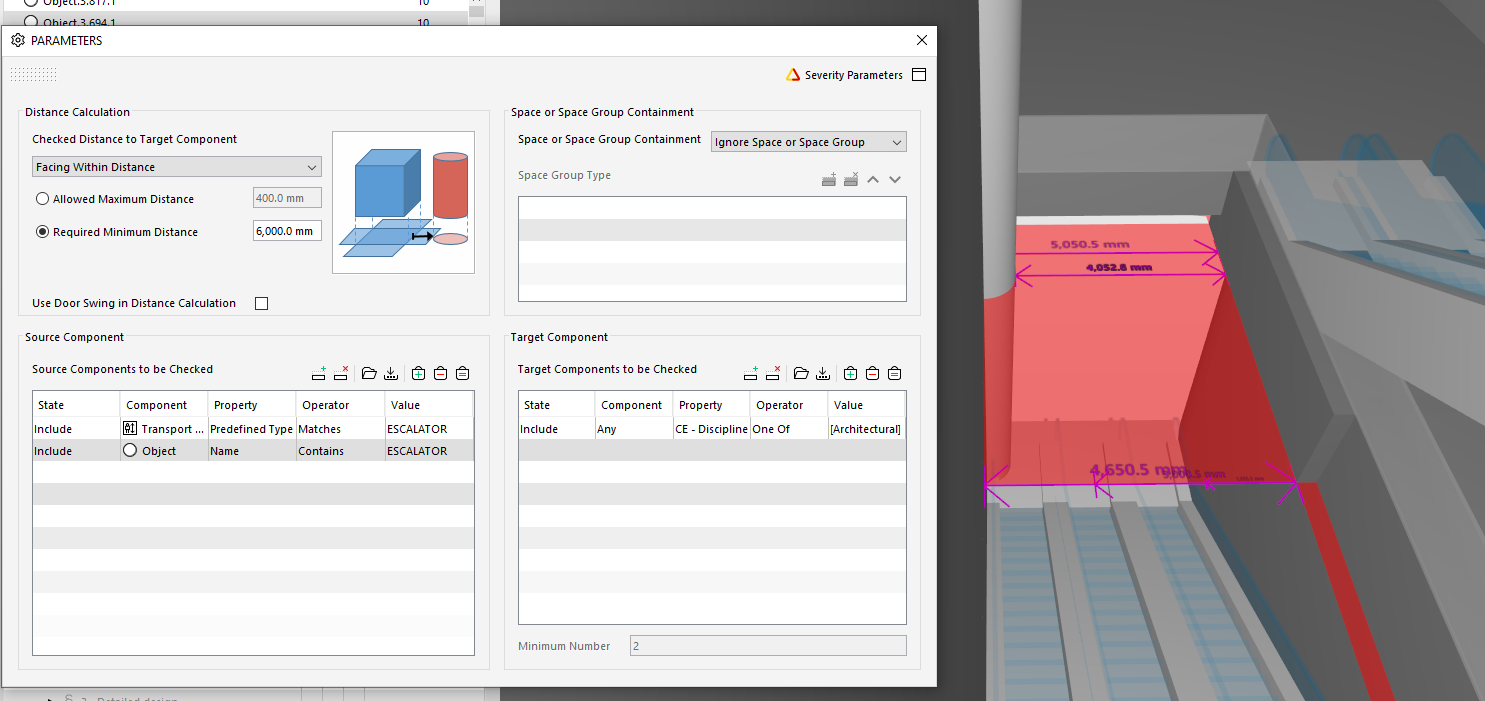
Task: Click the Transport component icon in source row
Action: (130, 429)
